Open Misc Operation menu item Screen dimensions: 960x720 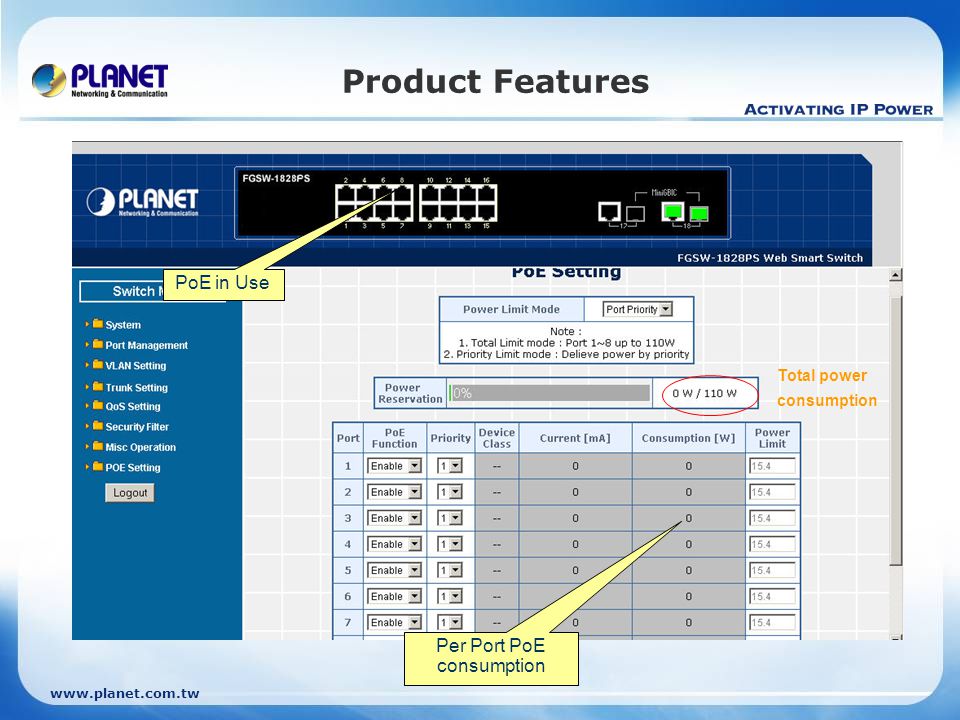[x=140, y=448]
